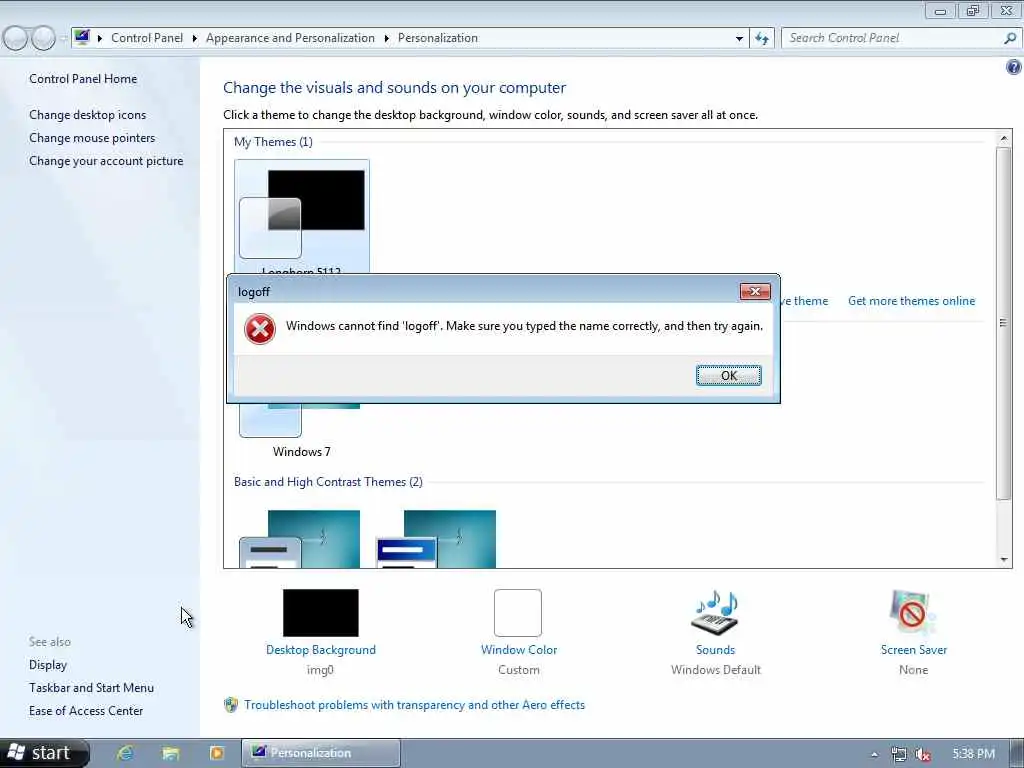Click the muted volume tray icon
This screenshot has height=768, width=1024.
point(923,754)
